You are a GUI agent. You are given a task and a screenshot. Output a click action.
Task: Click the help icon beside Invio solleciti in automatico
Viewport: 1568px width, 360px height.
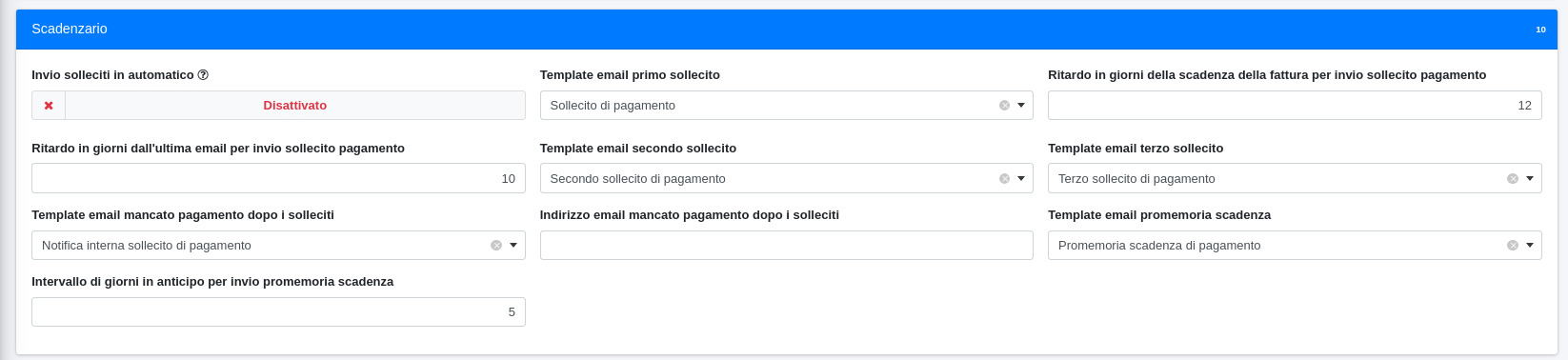pos(203,74)
